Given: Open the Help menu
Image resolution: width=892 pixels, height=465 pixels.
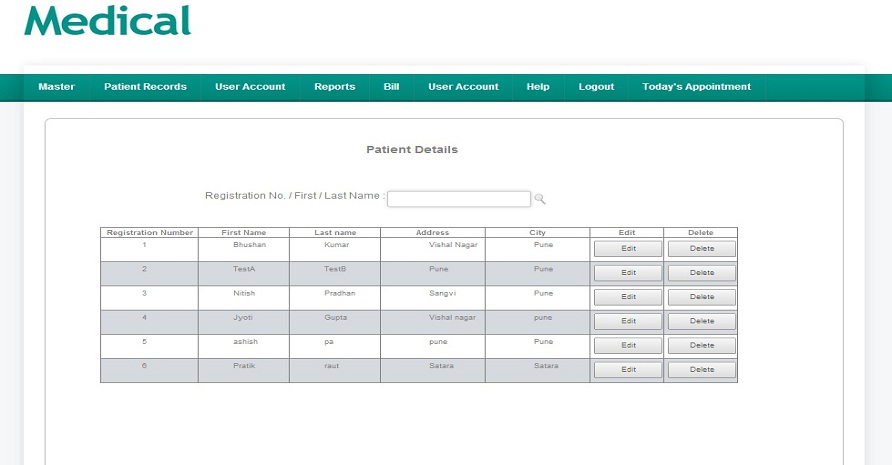Looking at the screenshot, I should point(538,87).
